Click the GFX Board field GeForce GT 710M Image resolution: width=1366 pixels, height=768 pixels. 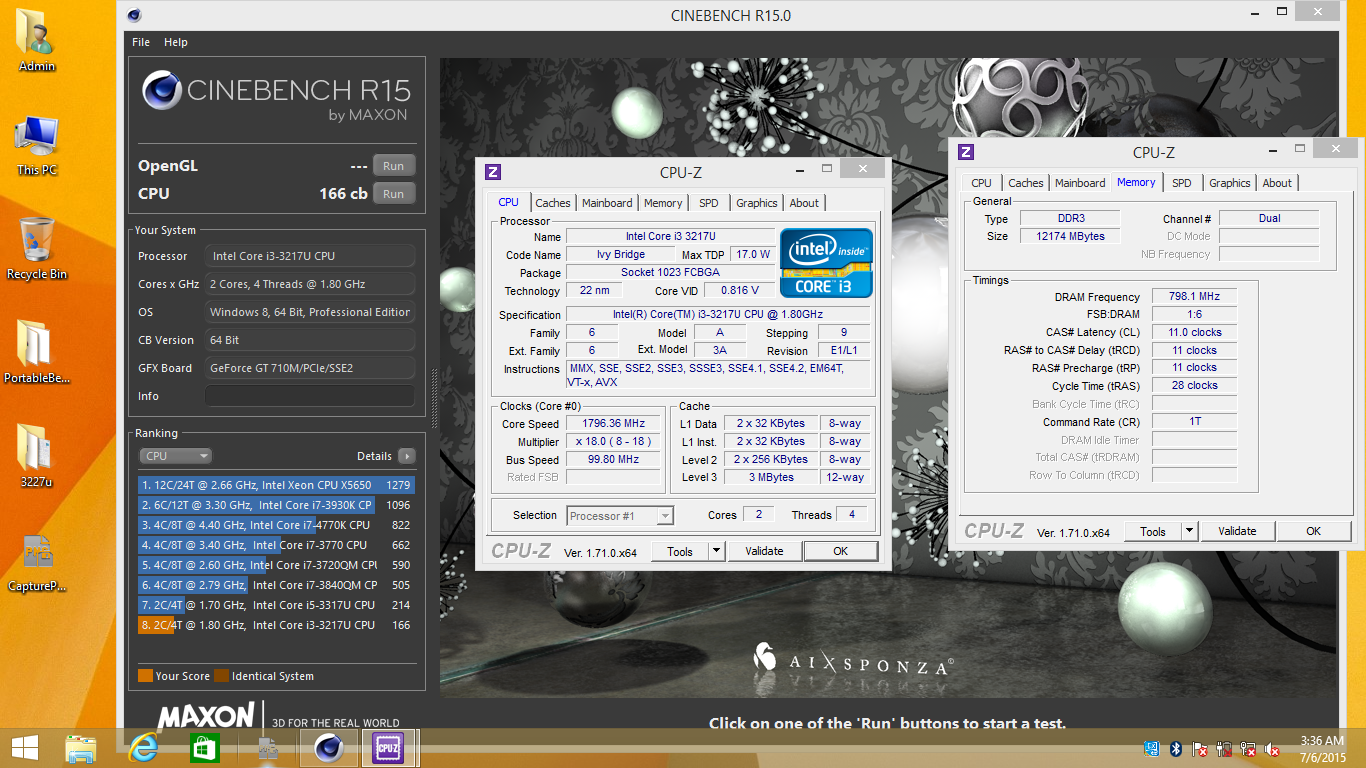(x=310, y=368)
